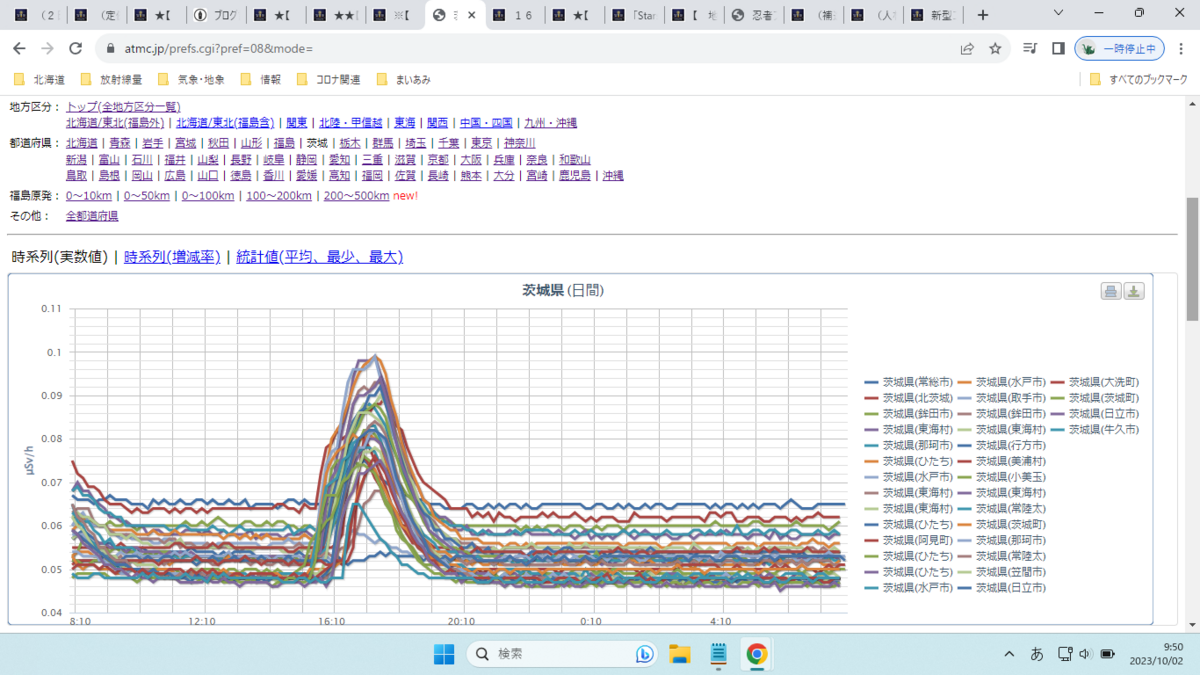Switch to 統計値(平均、最少、最大) view
1200x675 pixels.
(319, 257)
